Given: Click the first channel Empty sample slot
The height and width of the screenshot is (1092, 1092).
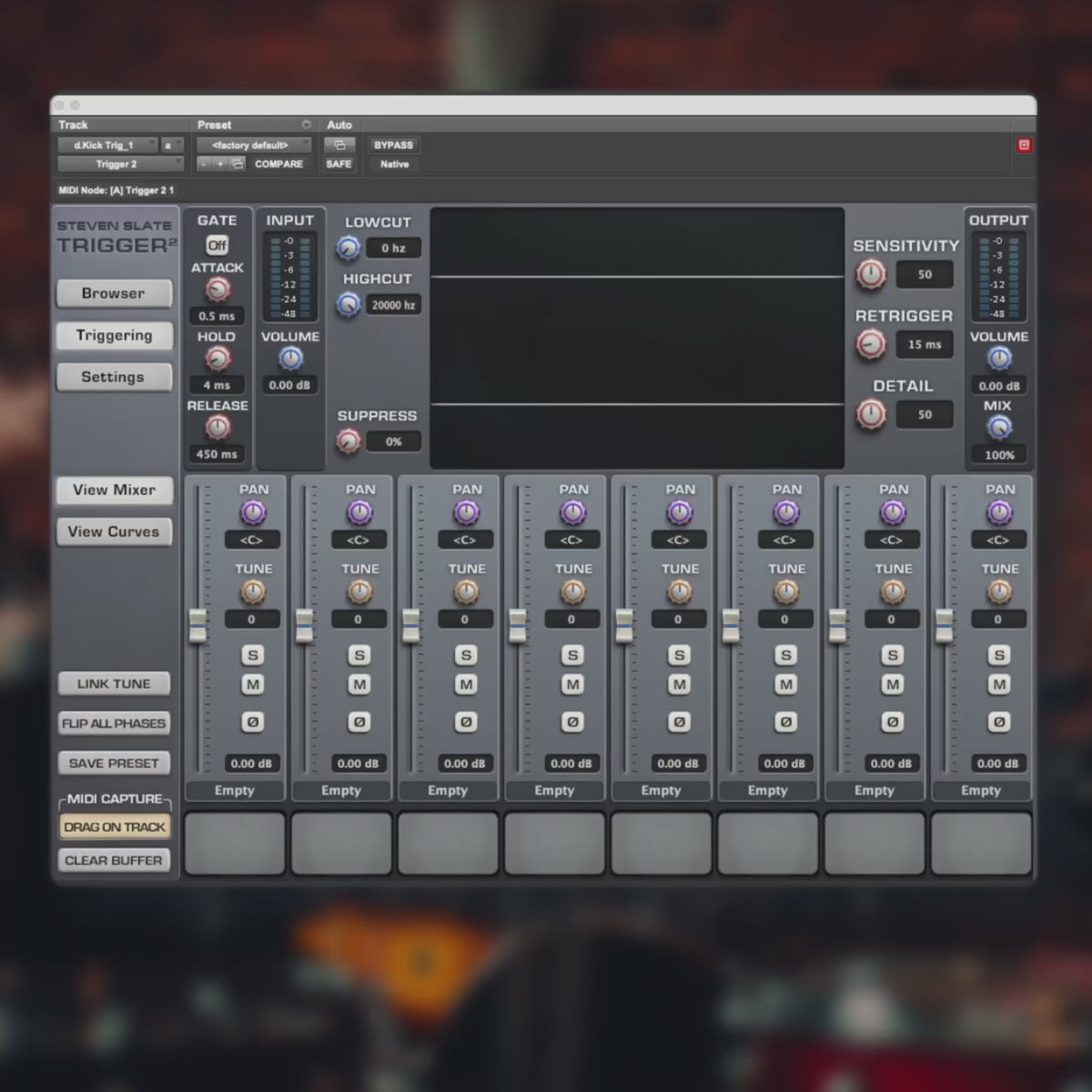Looking at the screenshot, I should 235,791.
